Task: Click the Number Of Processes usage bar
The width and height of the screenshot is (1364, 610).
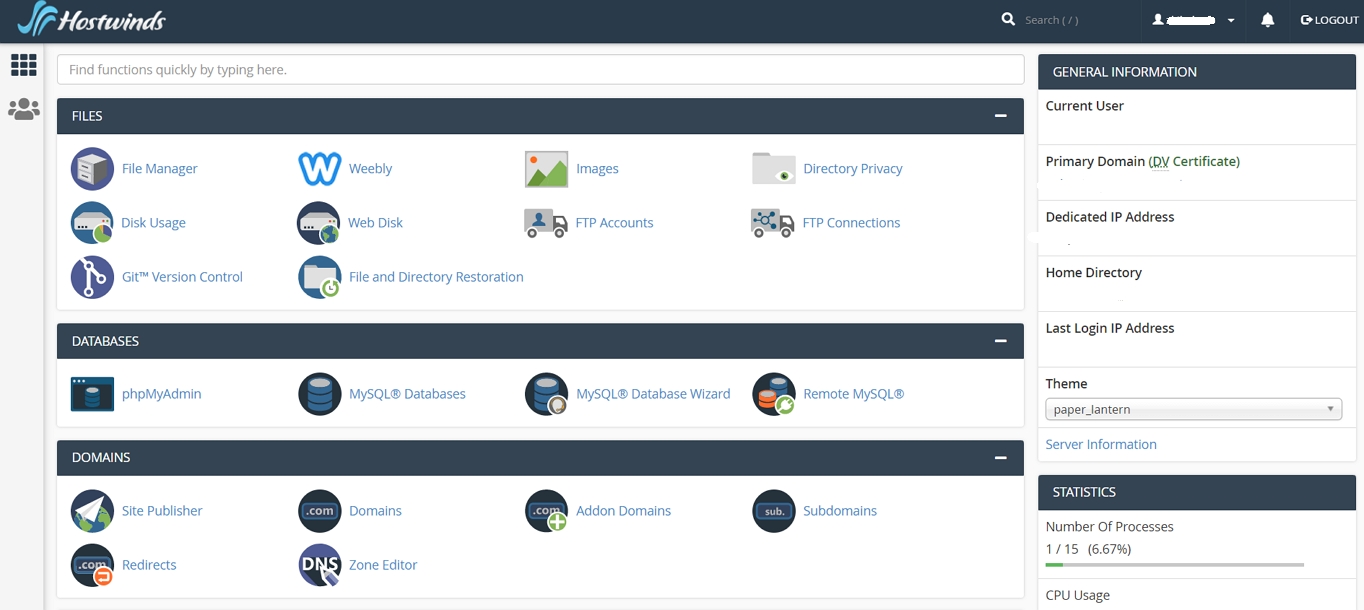Action: (x=1174, y=565)
